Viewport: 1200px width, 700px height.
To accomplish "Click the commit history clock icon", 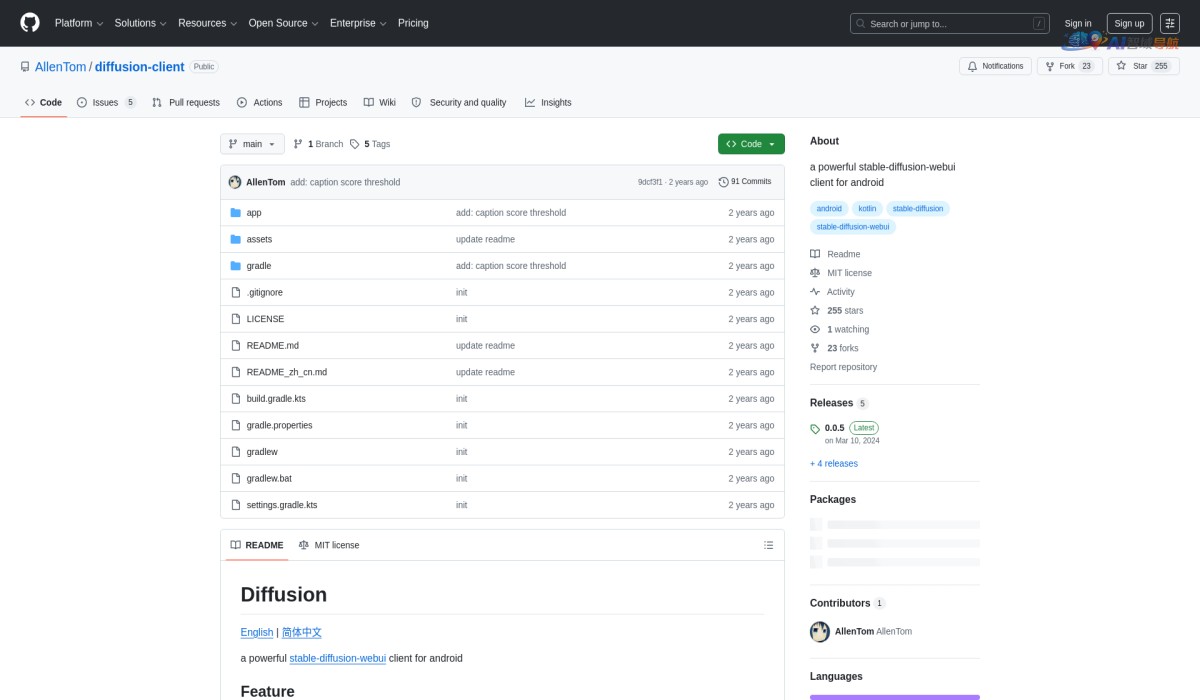I will (723, 182).
